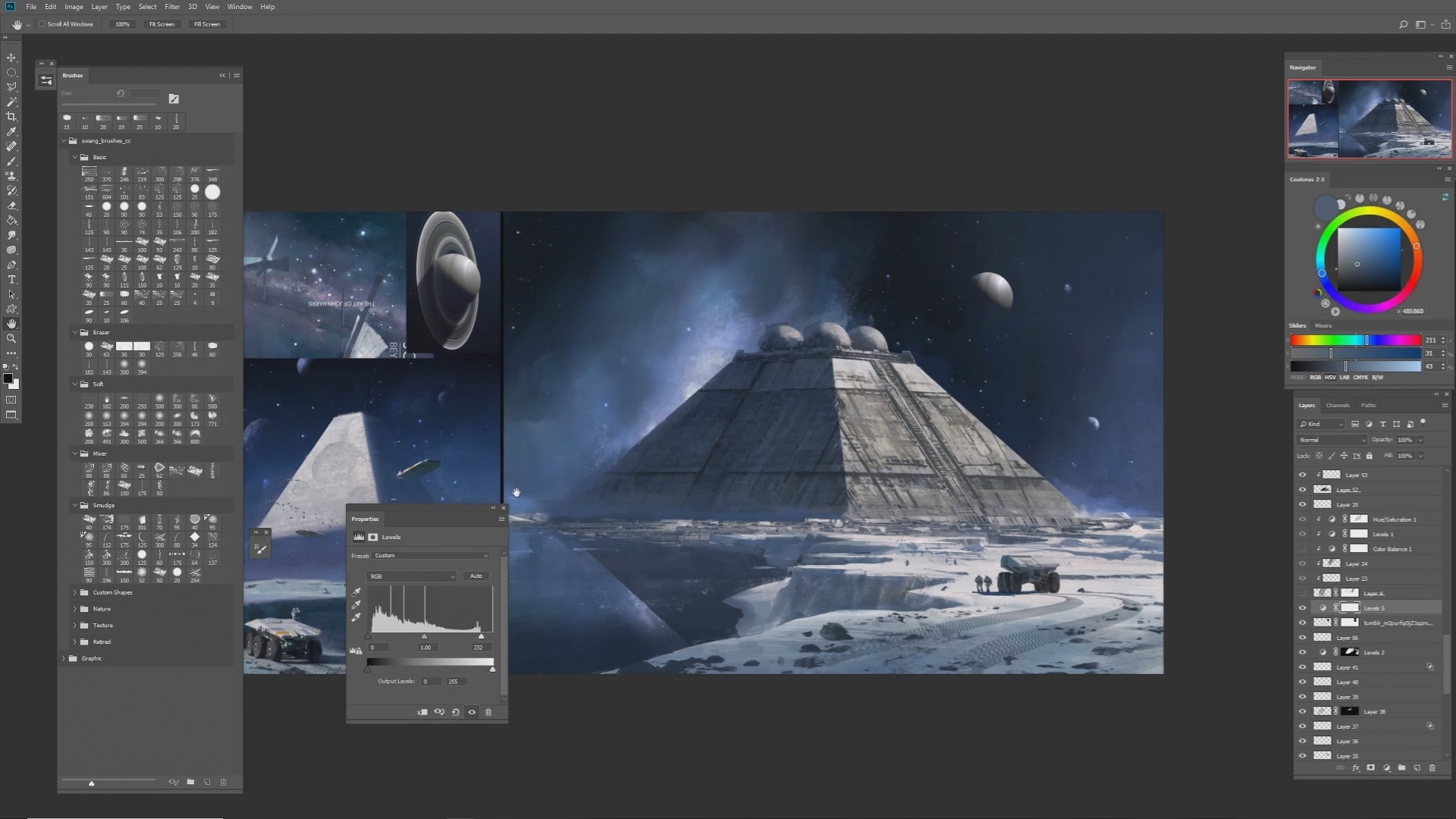Switch to the Channels tab

point(1337,406)
